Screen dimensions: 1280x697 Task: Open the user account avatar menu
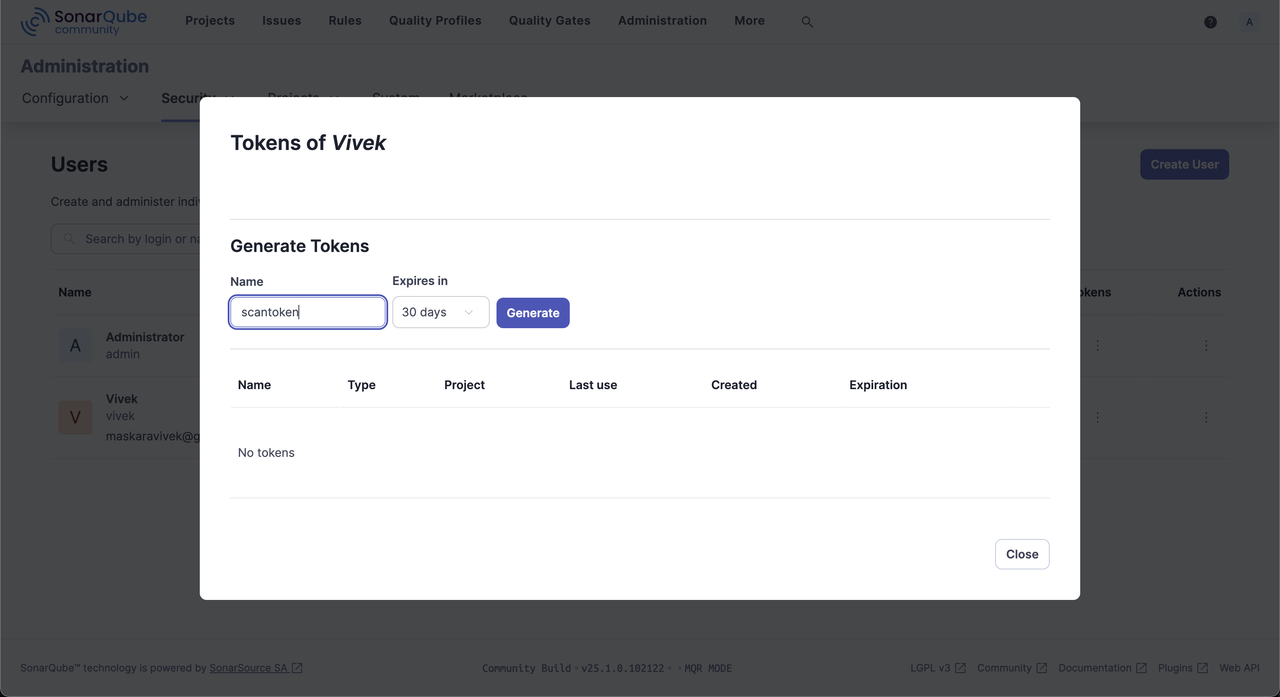tap(1249, 22)
